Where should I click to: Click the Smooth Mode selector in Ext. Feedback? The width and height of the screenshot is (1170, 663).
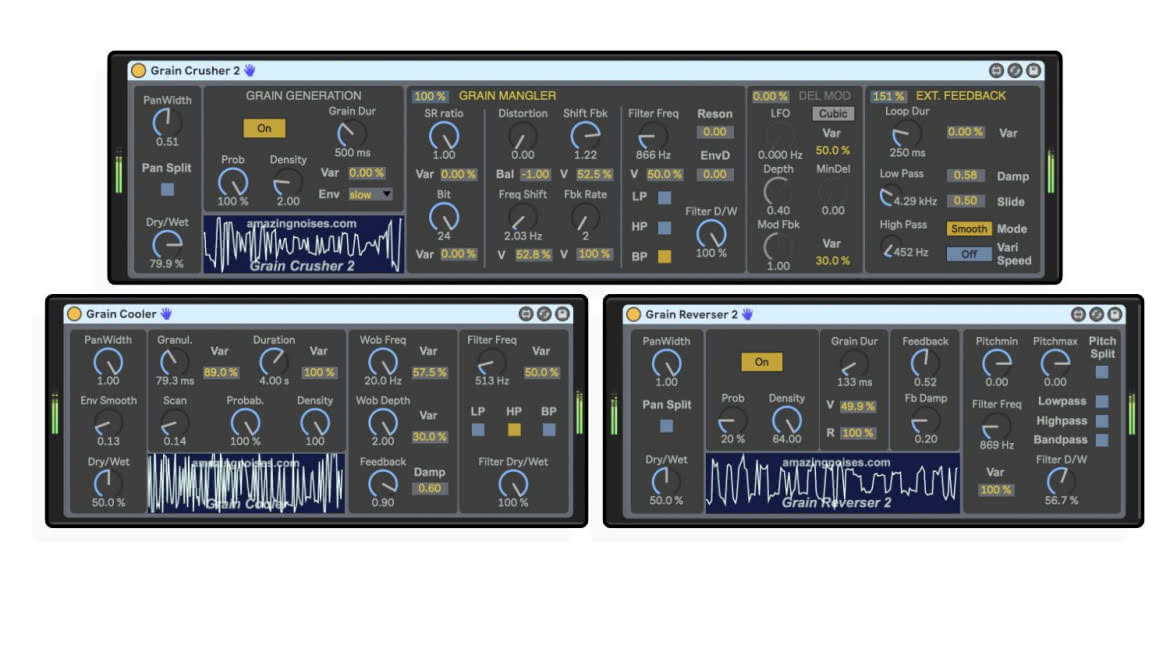[x=969, y=229]
